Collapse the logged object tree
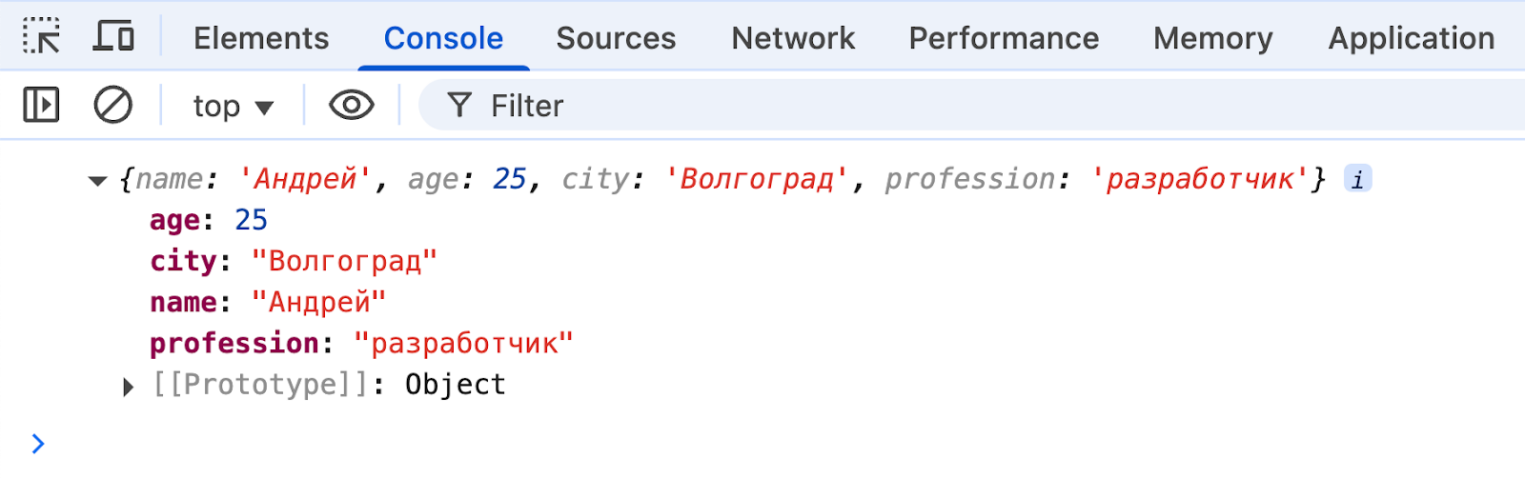The width and height of the screenshot is (1525, 478). [97, 181]
